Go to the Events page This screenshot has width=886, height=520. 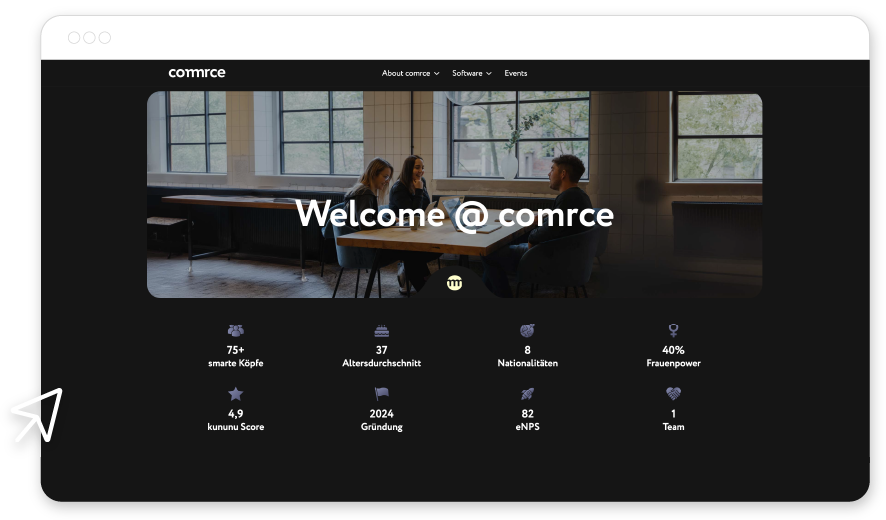click(x=515, y=73)
